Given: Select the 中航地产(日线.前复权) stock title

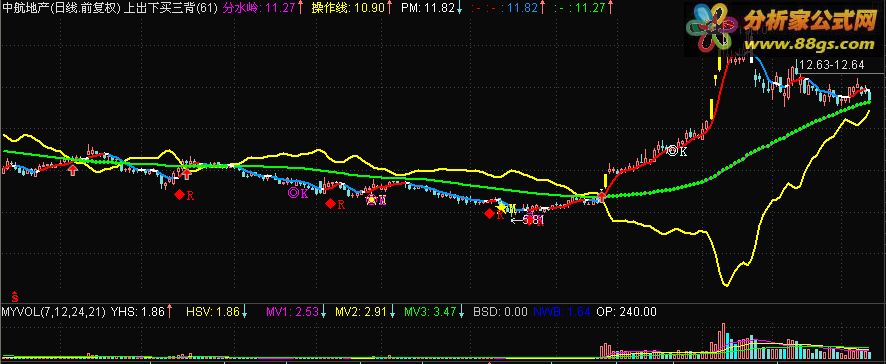Looking at the screenshot, I should 61,8.
